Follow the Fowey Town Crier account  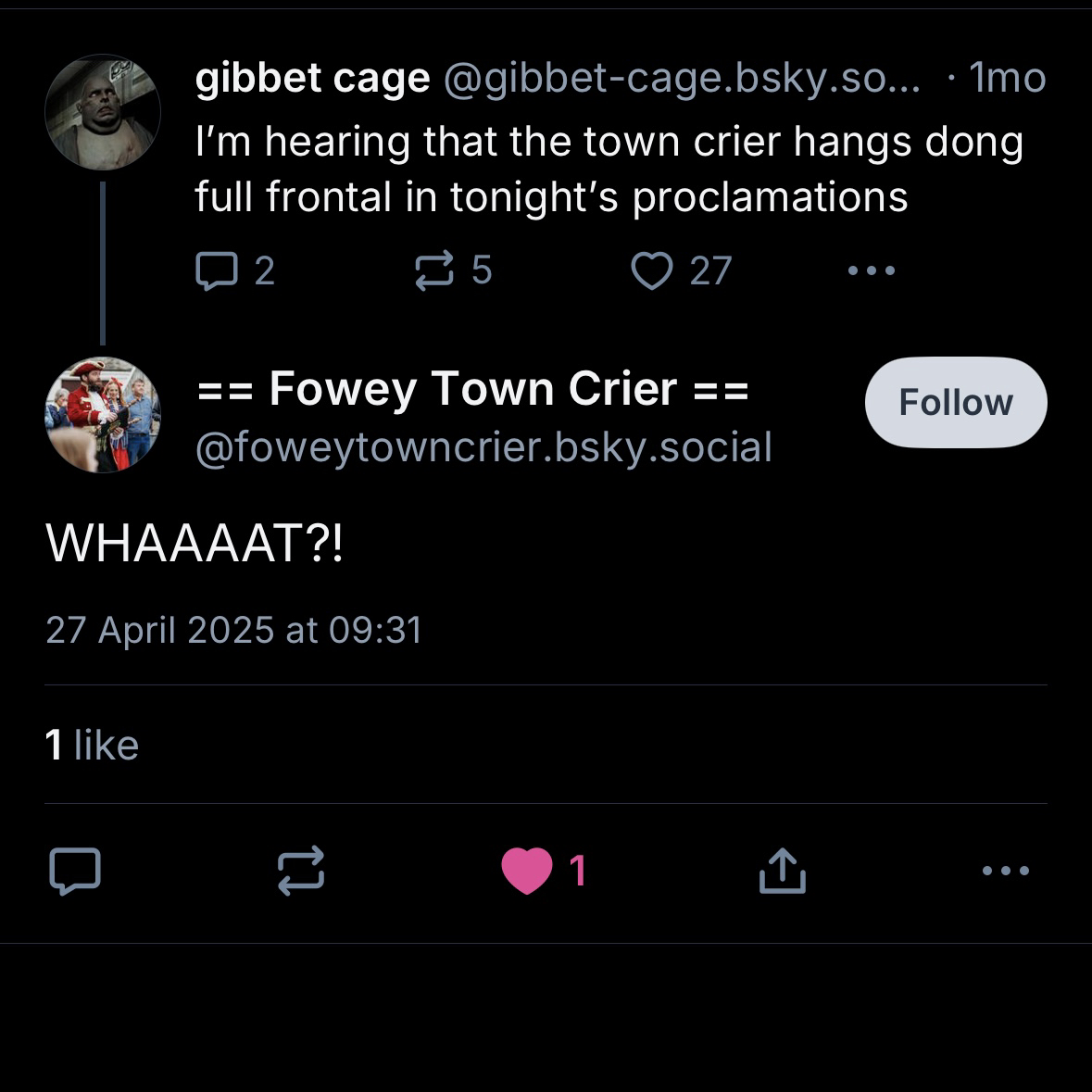pyautogui.click(x=956, y=403)
